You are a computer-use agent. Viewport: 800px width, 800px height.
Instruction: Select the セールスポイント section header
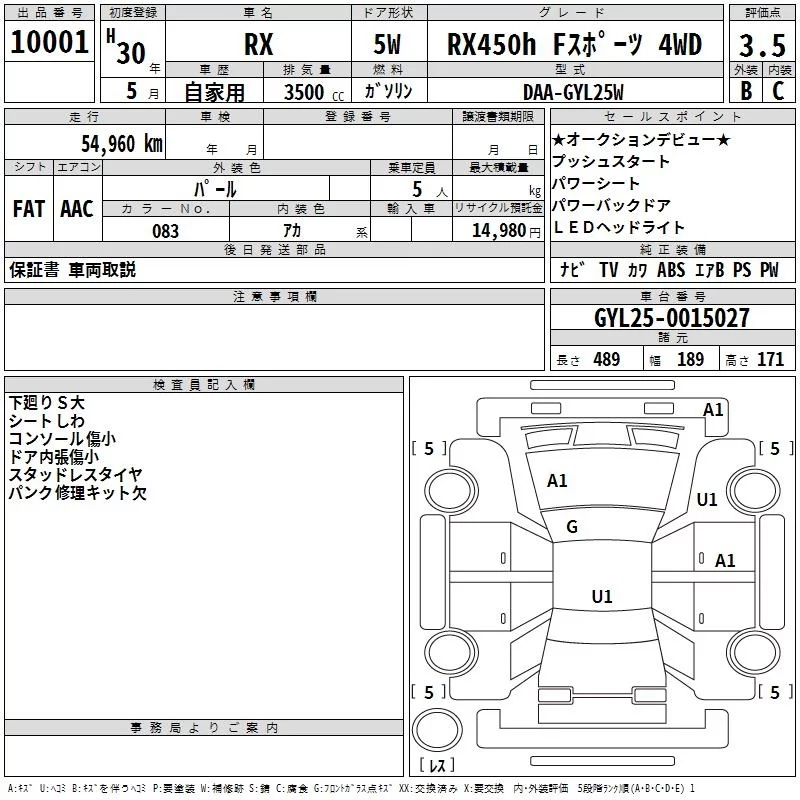672,116
